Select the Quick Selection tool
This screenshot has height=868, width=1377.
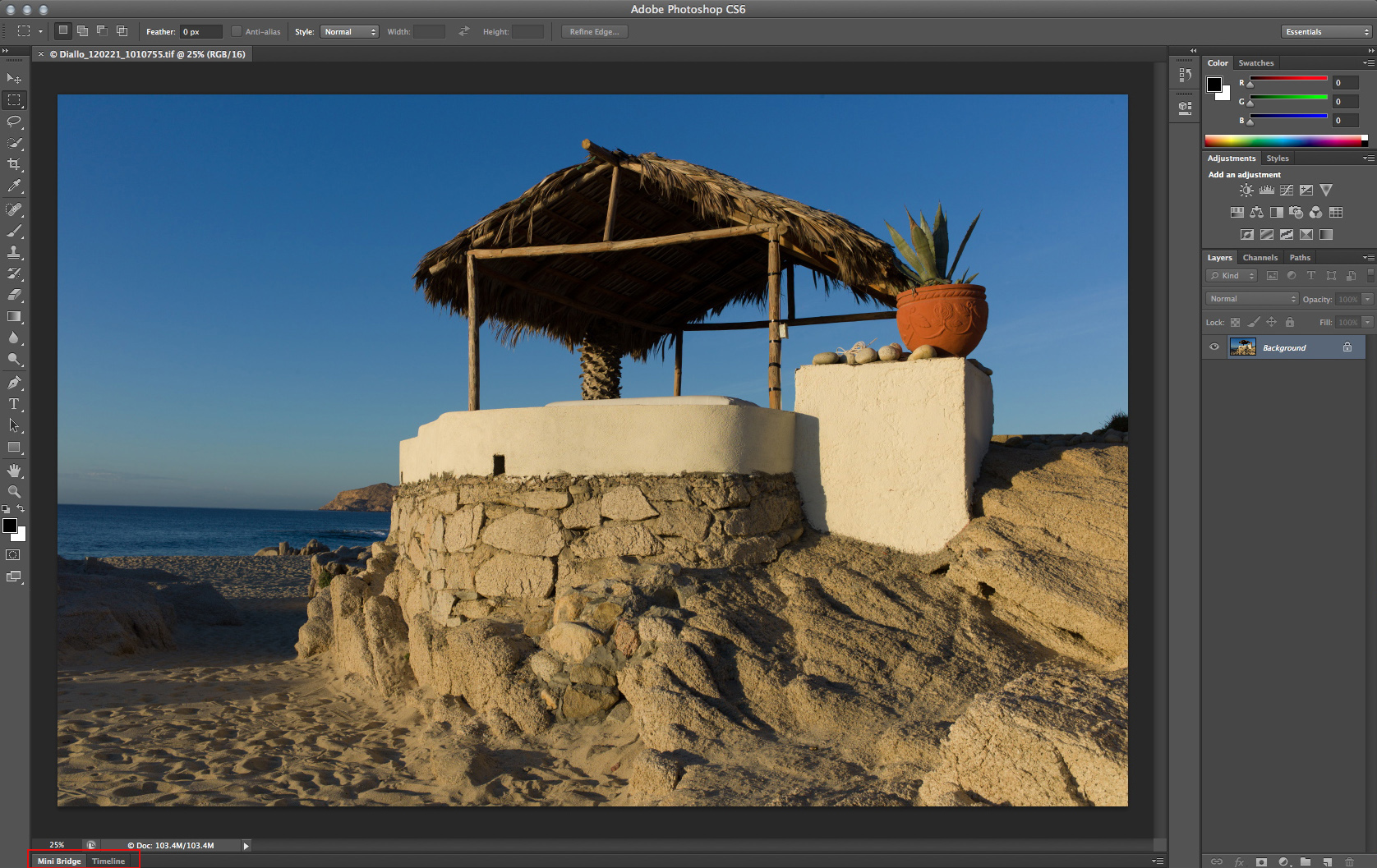14,143
